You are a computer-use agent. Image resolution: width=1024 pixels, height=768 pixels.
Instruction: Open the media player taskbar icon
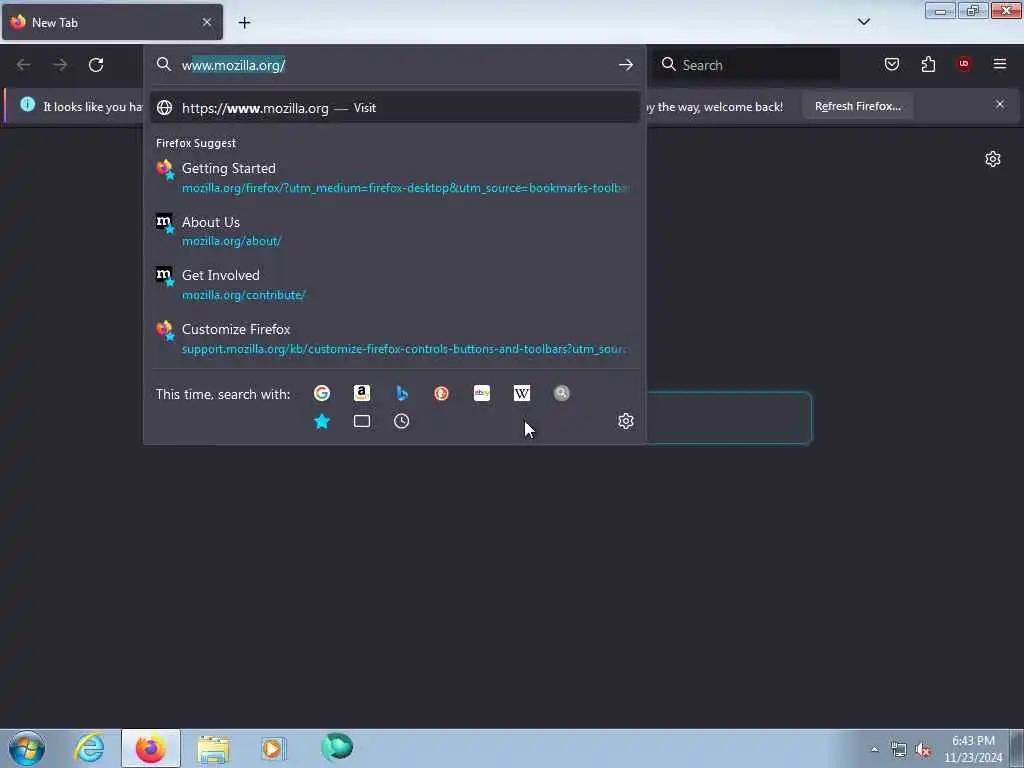tap(274, 748)
